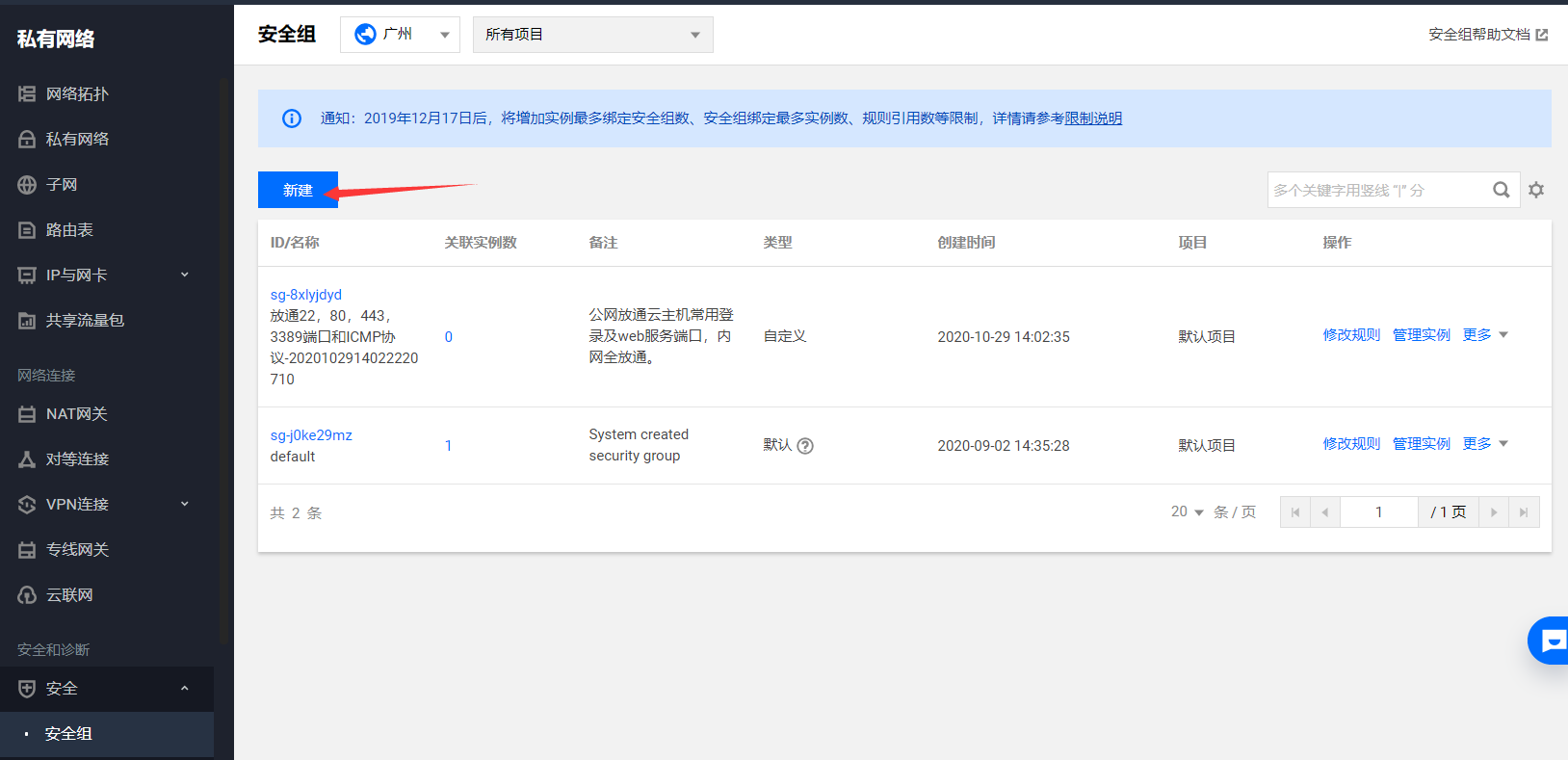Click the info icon in notice banner

(291, 118)
